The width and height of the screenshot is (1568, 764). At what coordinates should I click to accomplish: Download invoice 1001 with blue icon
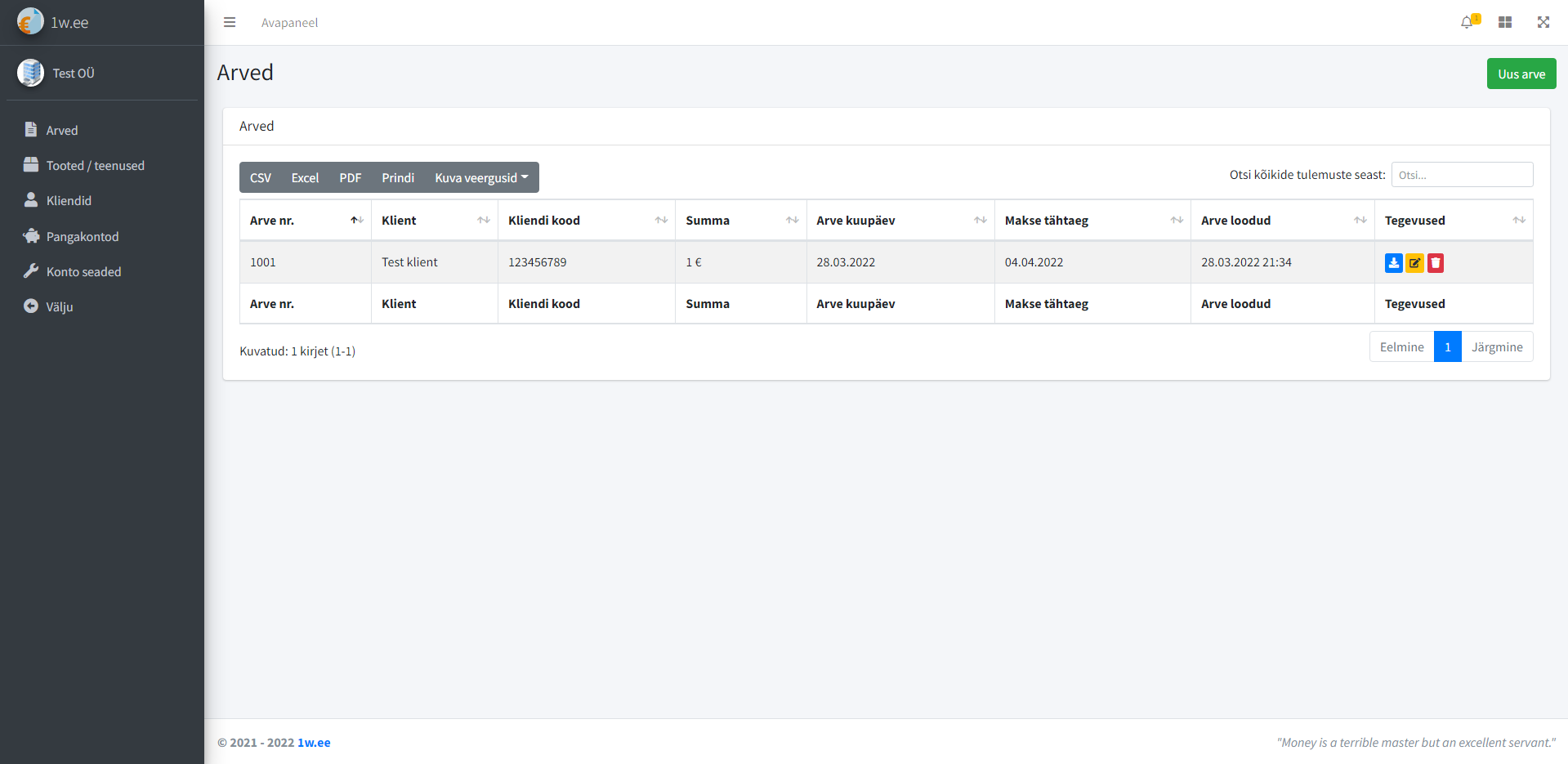(1393, 262)
